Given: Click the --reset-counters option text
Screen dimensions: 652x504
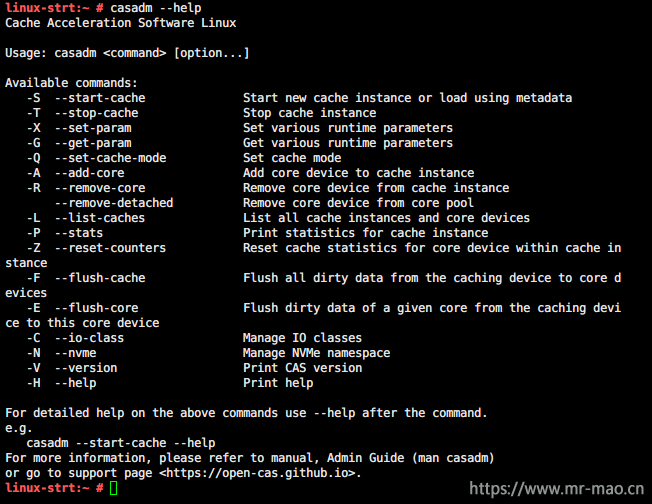Looking at the screenshot, I should (x=111, y=248).
